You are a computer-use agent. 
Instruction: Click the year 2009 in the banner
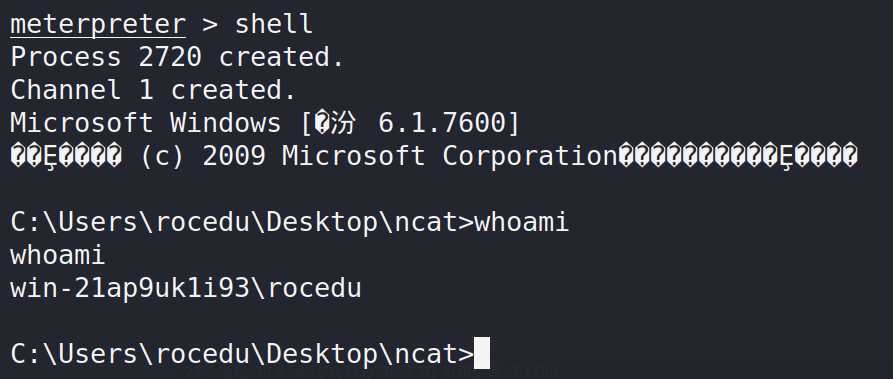234,156
